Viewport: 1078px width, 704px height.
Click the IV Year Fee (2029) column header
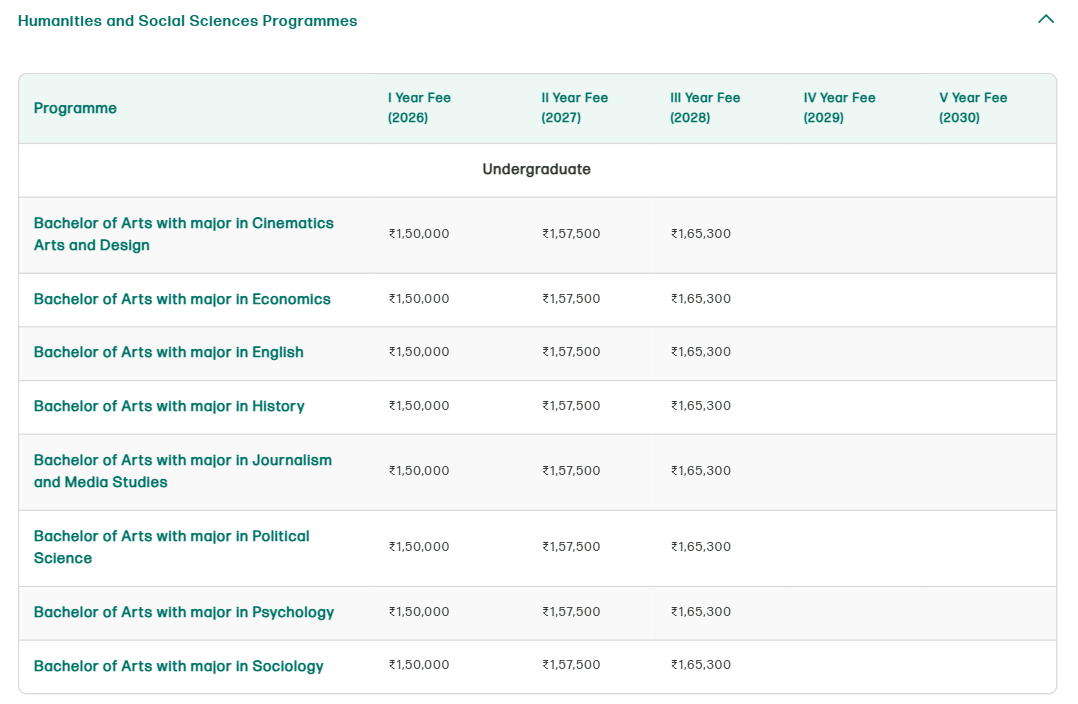838,108
